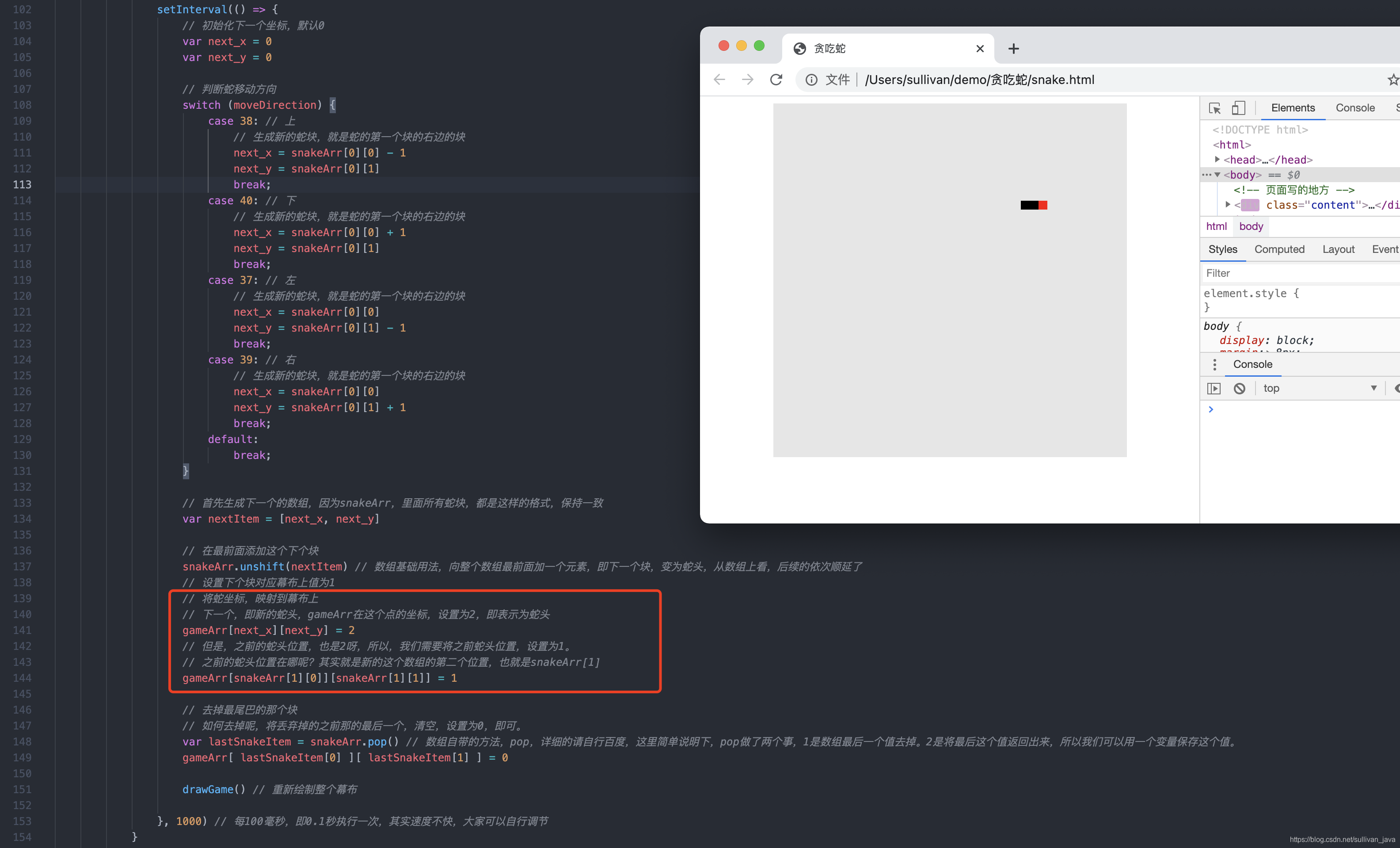
Task: Open the Styles pane tab
Action: pos(1223,249)
